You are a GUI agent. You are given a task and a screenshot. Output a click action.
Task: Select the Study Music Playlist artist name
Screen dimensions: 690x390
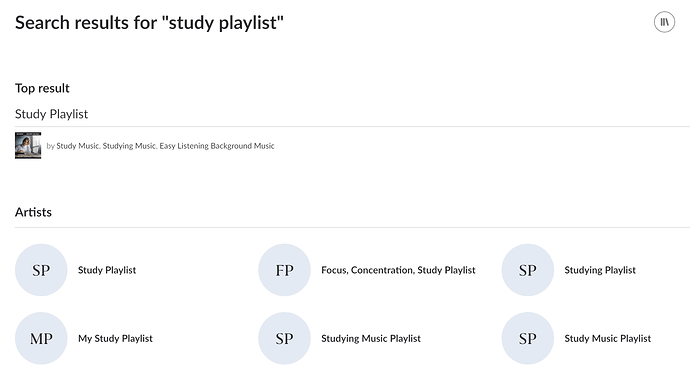(608, 338)
